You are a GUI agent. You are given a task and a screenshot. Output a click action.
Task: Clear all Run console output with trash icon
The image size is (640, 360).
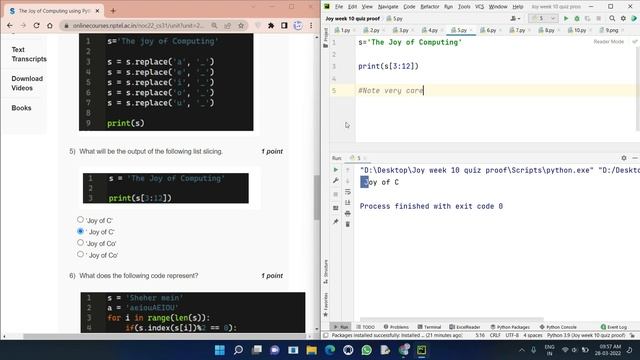(348, 224)
